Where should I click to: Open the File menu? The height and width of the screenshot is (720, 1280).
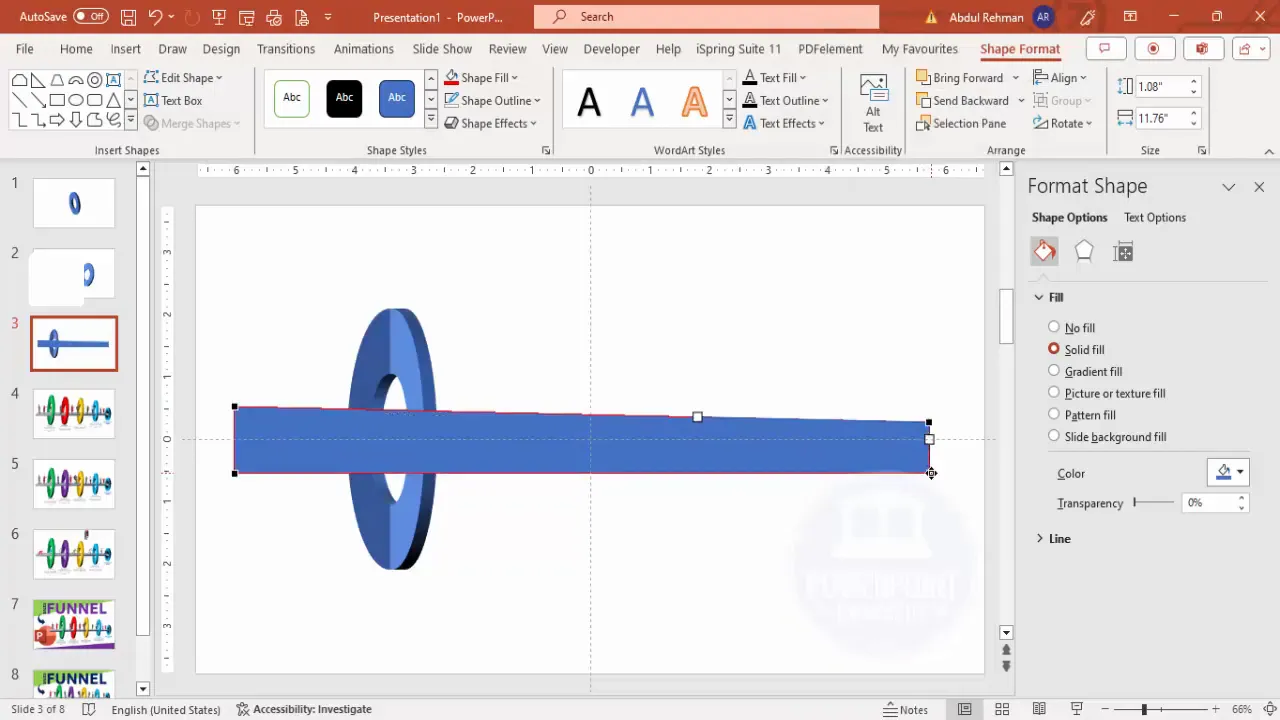24,49
